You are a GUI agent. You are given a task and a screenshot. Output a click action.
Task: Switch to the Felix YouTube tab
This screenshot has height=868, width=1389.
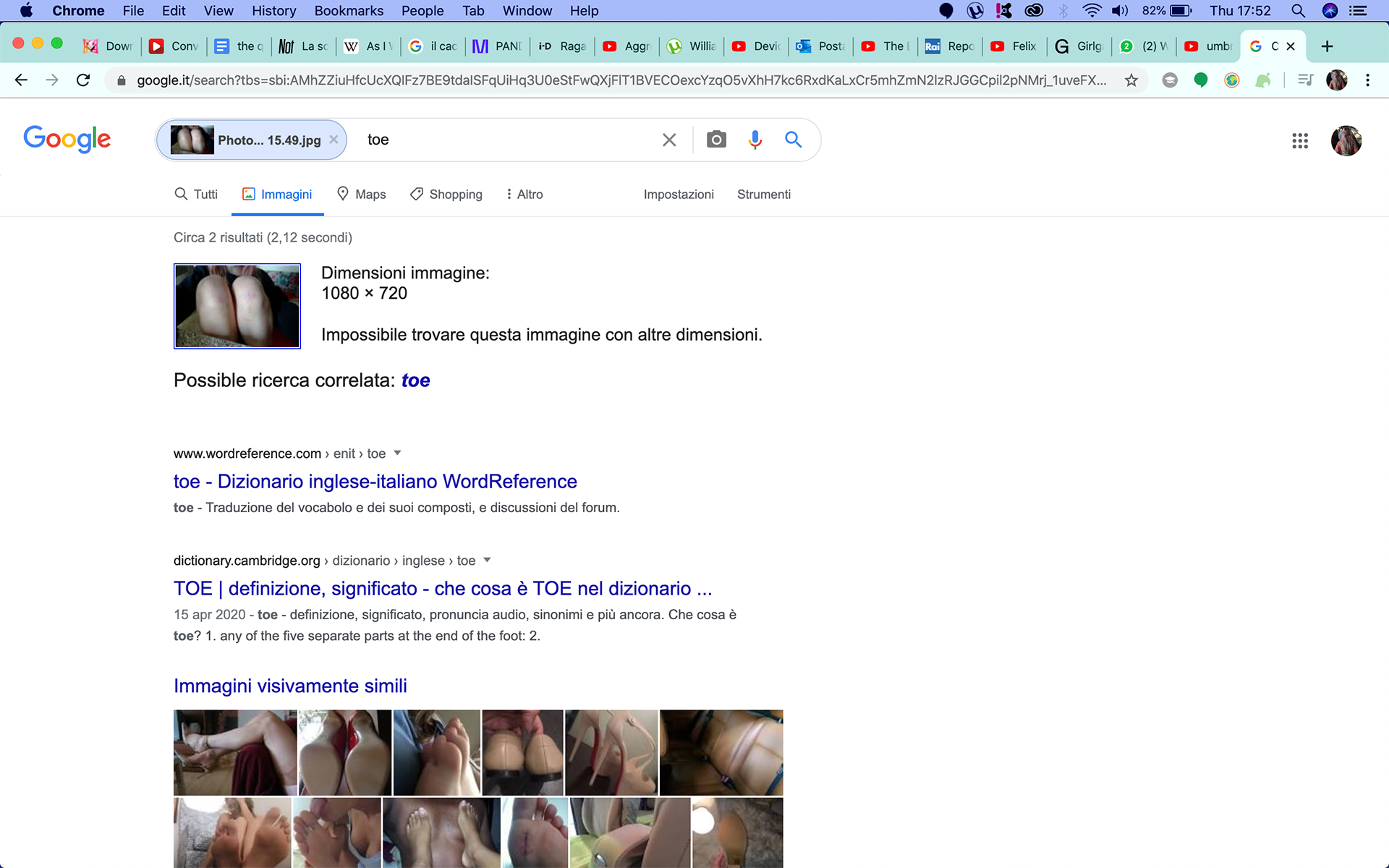pos(1014,46)
